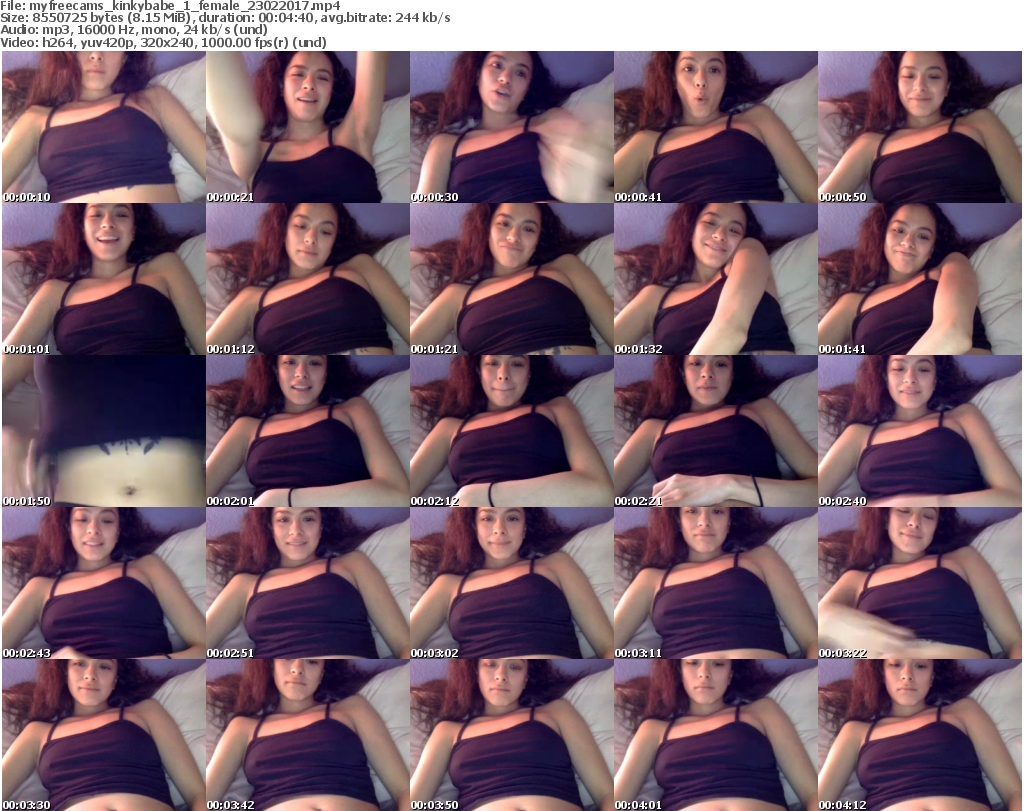This screenshot has width=1024, height=811.
Task: Open the thumbnail marked 00:01:12
Action: [308, 279]
